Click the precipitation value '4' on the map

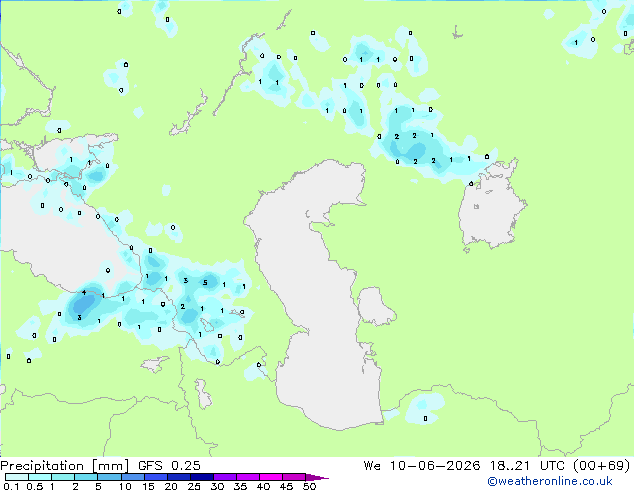pyautogui.click(x=84, y=292)
